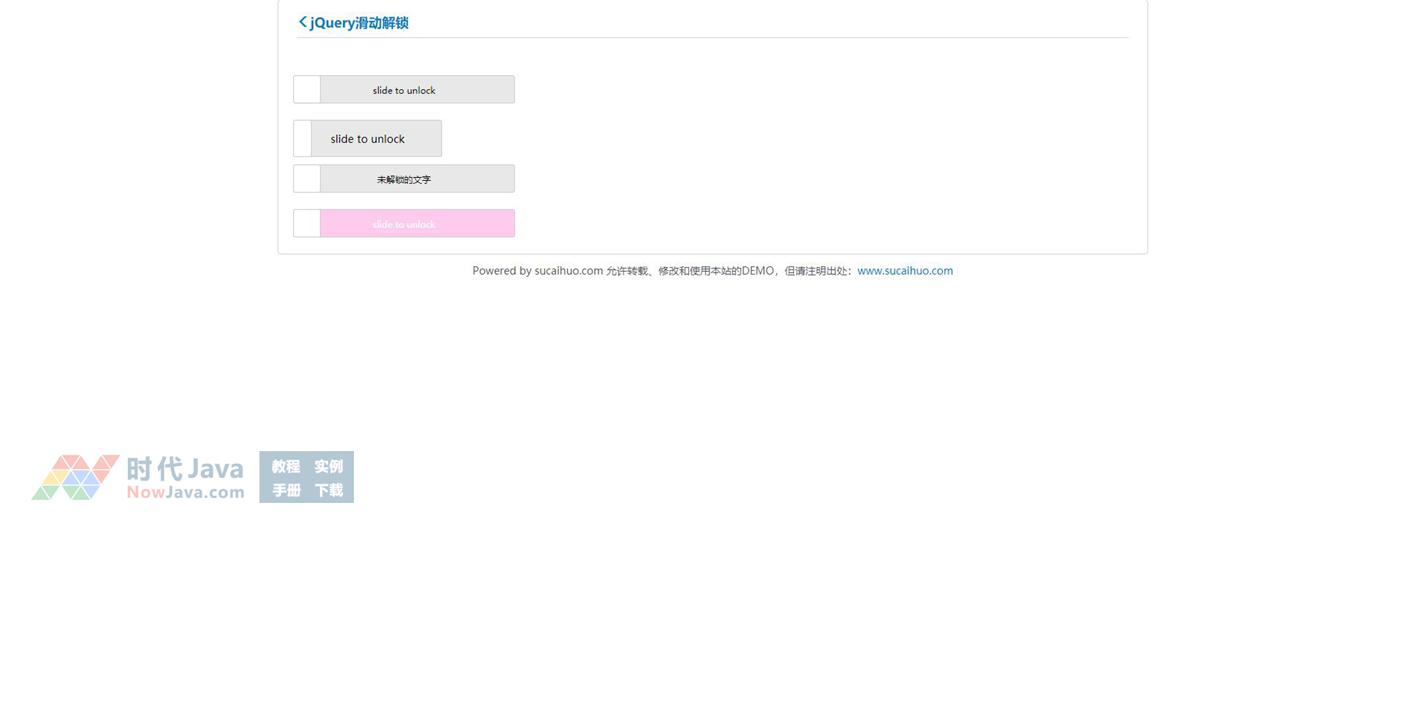
Task: Click the handle of the pink slider
Action: click(x=307, y=223)
